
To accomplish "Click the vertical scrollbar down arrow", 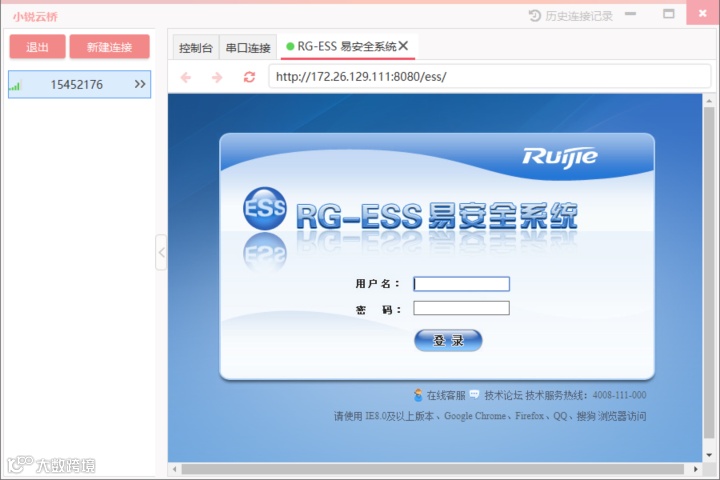I will tap(709, 455).
